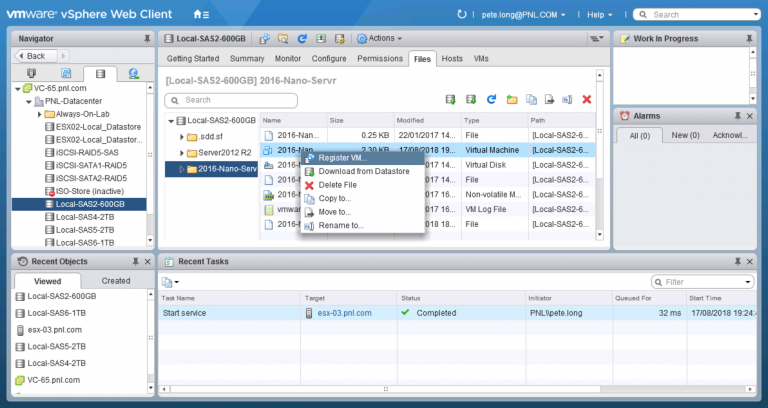Screen dimensions: 768x408
Task: Click the Manage Storage Providers icon in the title bar
Action: point(339,39)
